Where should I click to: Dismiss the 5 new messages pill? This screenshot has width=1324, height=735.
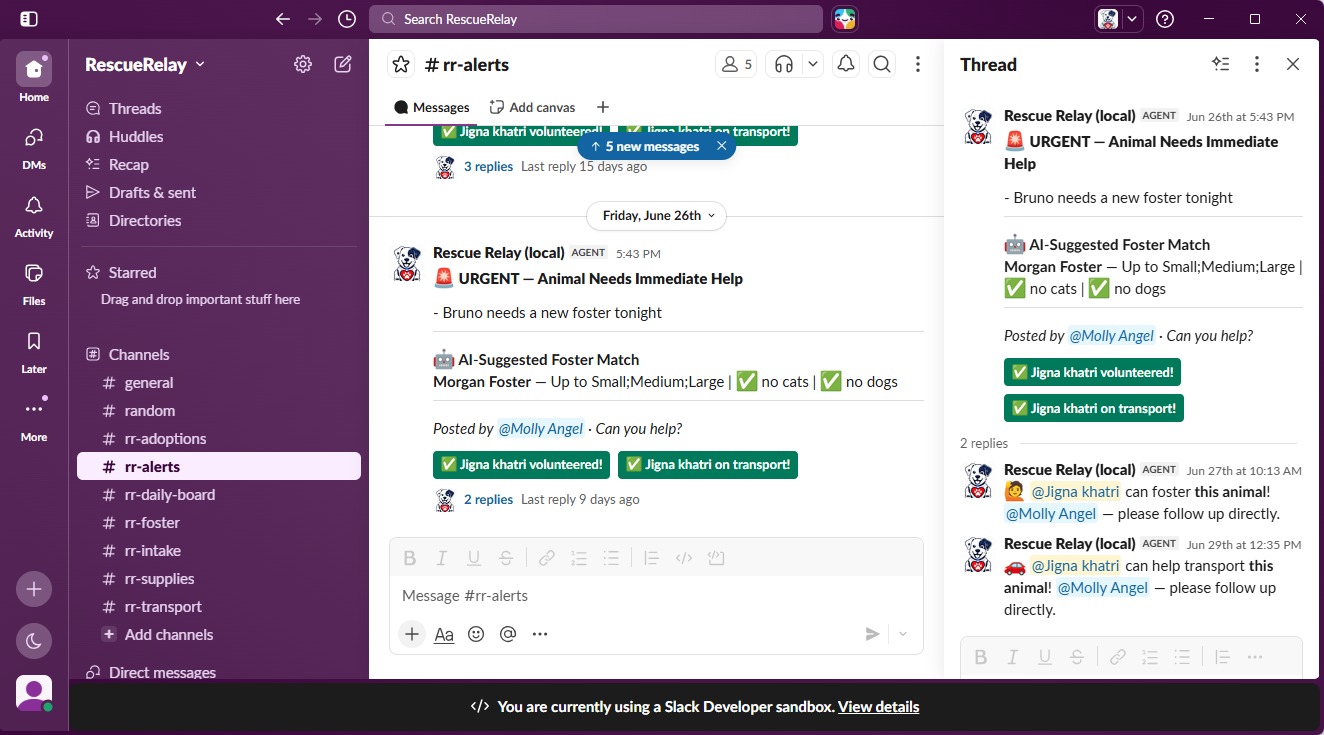point(722,146)
